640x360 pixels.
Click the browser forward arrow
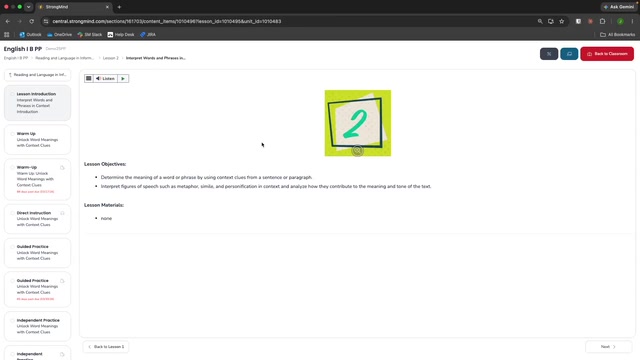19,21
